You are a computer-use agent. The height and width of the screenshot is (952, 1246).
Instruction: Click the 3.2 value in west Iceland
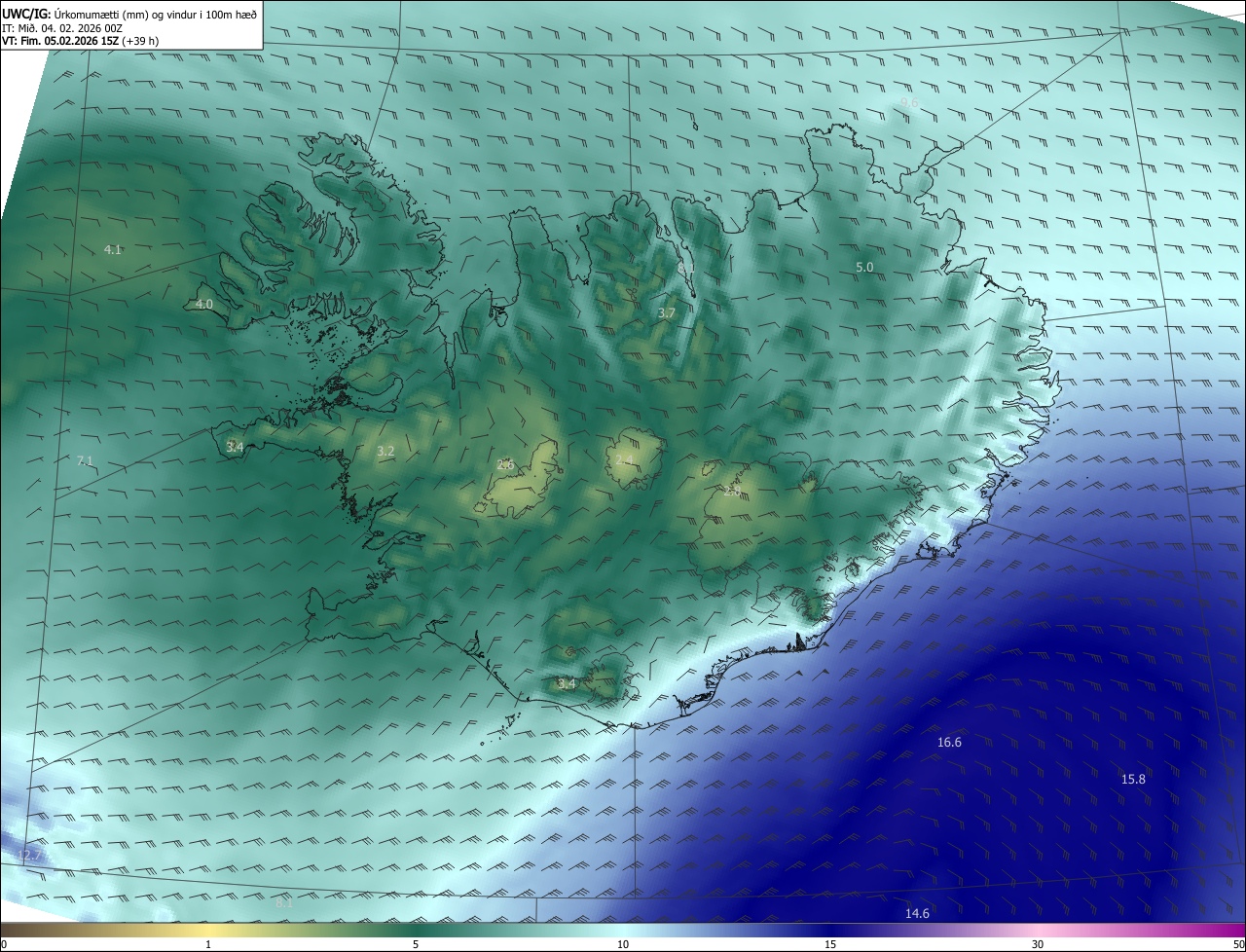[385, 451]
